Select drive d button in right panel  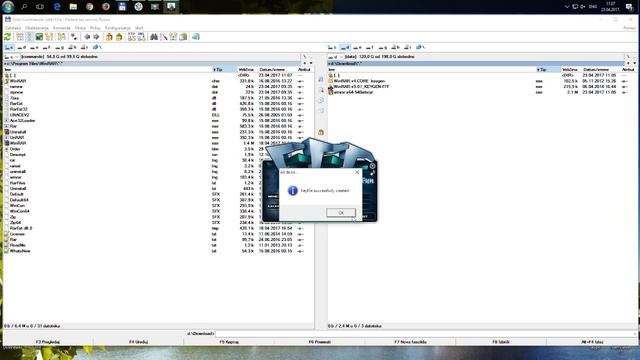(x=345, y=47)
